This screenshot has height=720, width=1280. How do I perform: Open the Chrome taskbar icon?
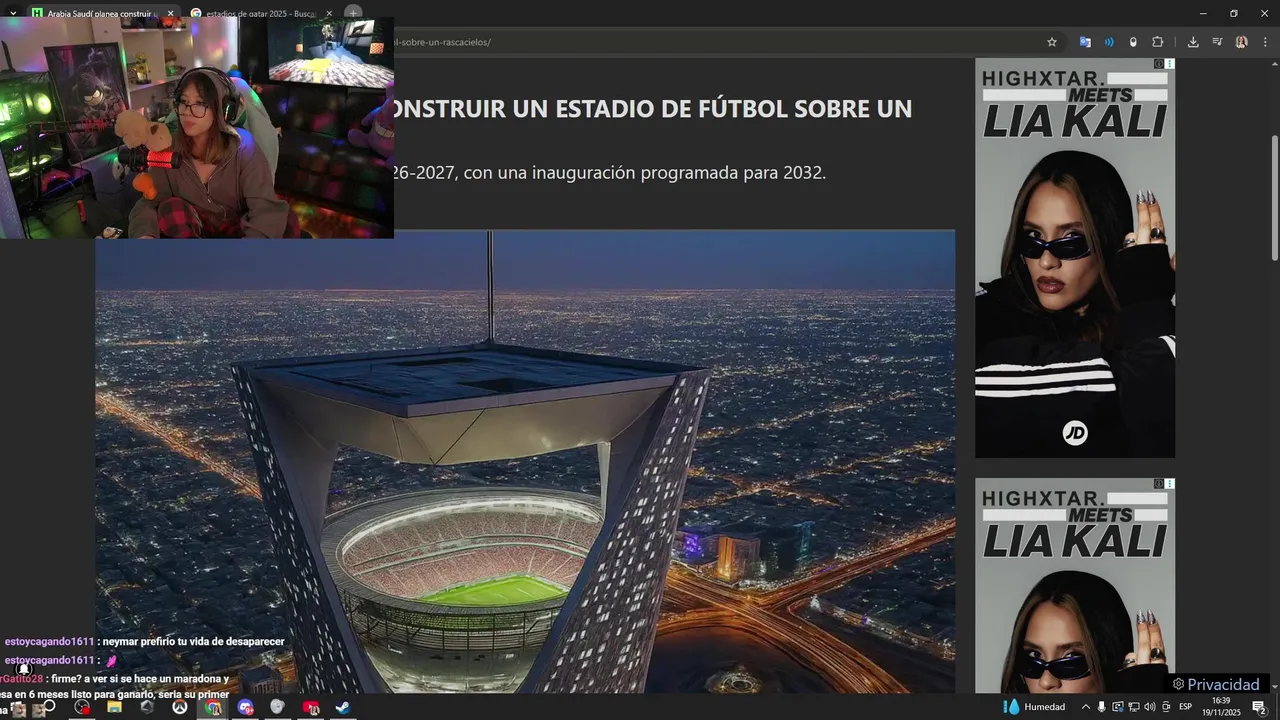click(x=213, y=707)
